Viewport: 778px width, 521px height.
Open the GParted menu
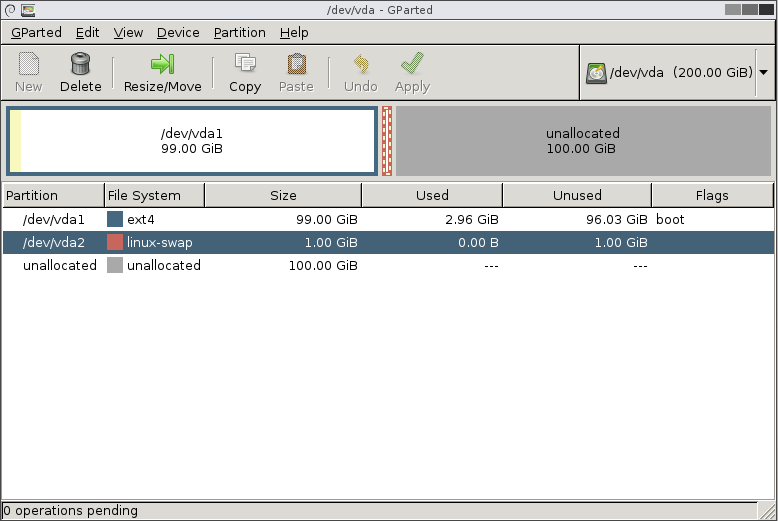click(x=36, y=33)
